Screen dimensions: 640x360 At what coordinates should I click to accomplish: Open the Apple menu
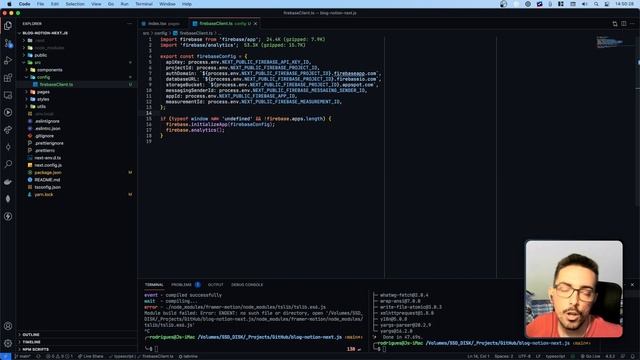[x=9, y=4]
